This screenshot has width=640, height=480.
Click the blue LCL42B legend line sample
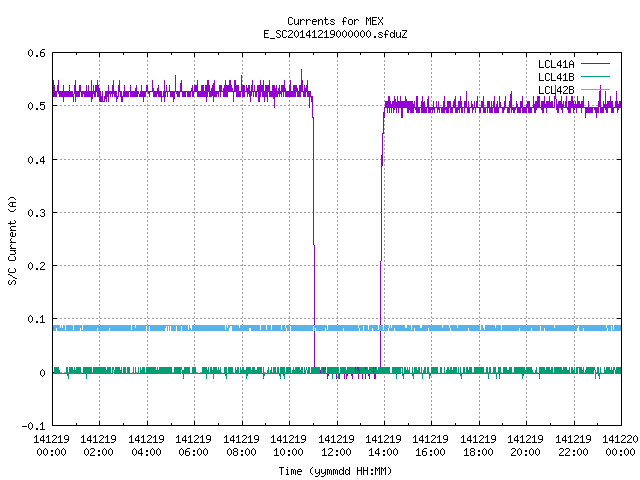pos(595,89)
